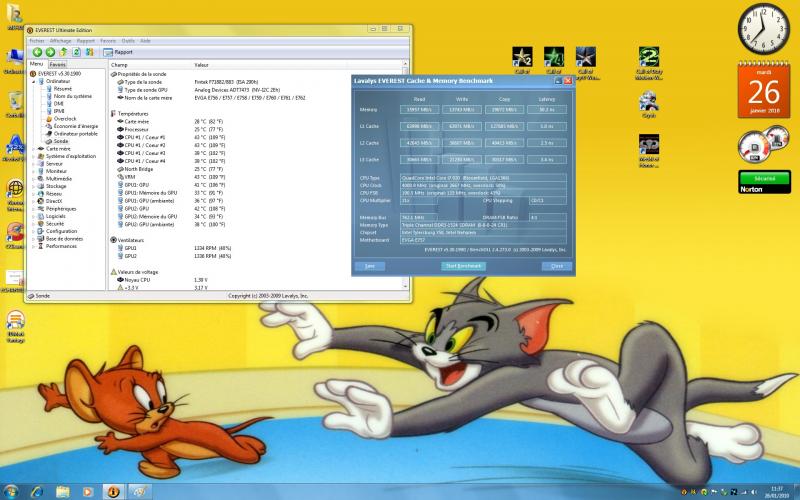Click the Motherboard EVGA field in benchmark

483,240
